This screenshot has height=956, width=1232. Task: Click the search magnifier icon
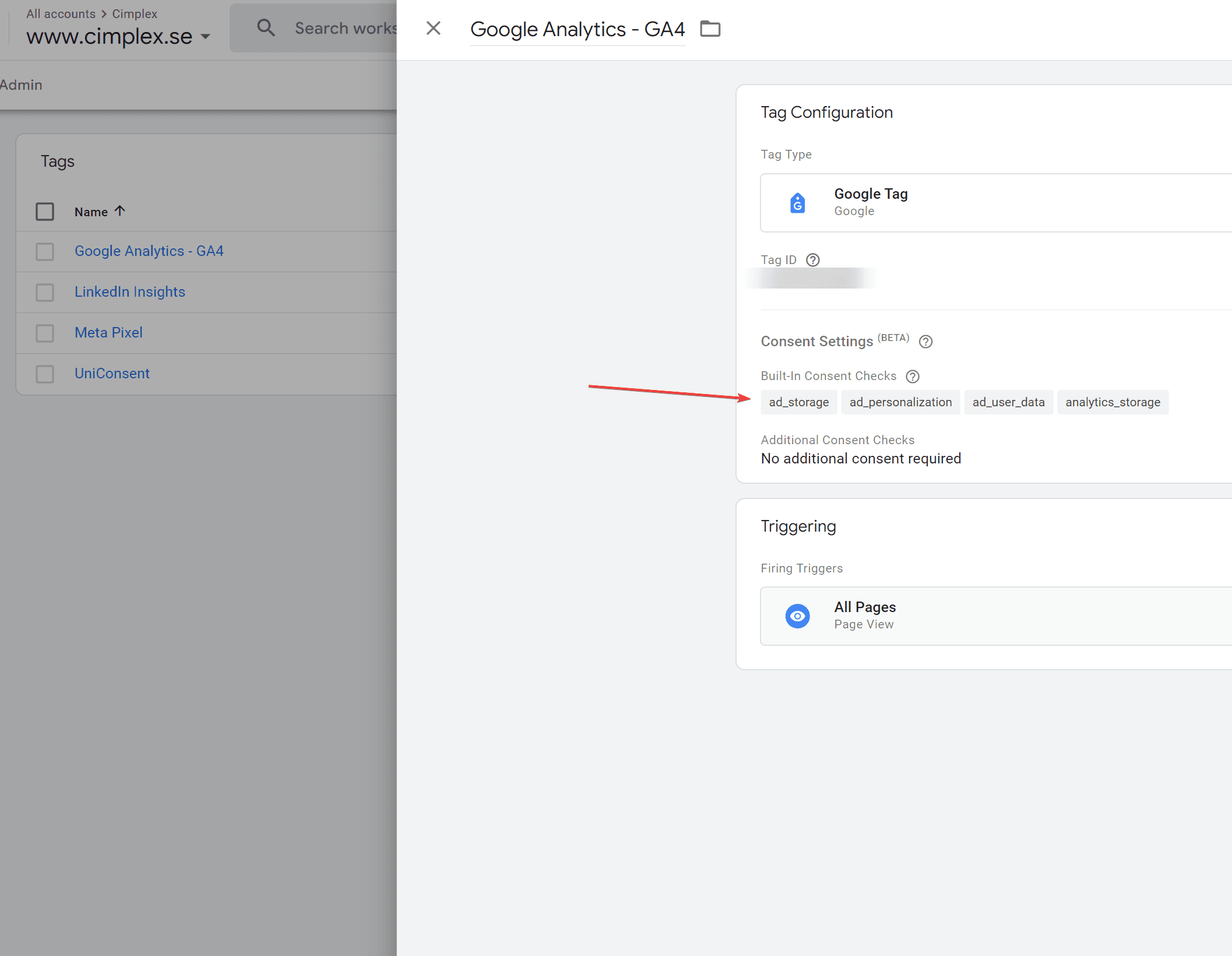click(266, 27)
